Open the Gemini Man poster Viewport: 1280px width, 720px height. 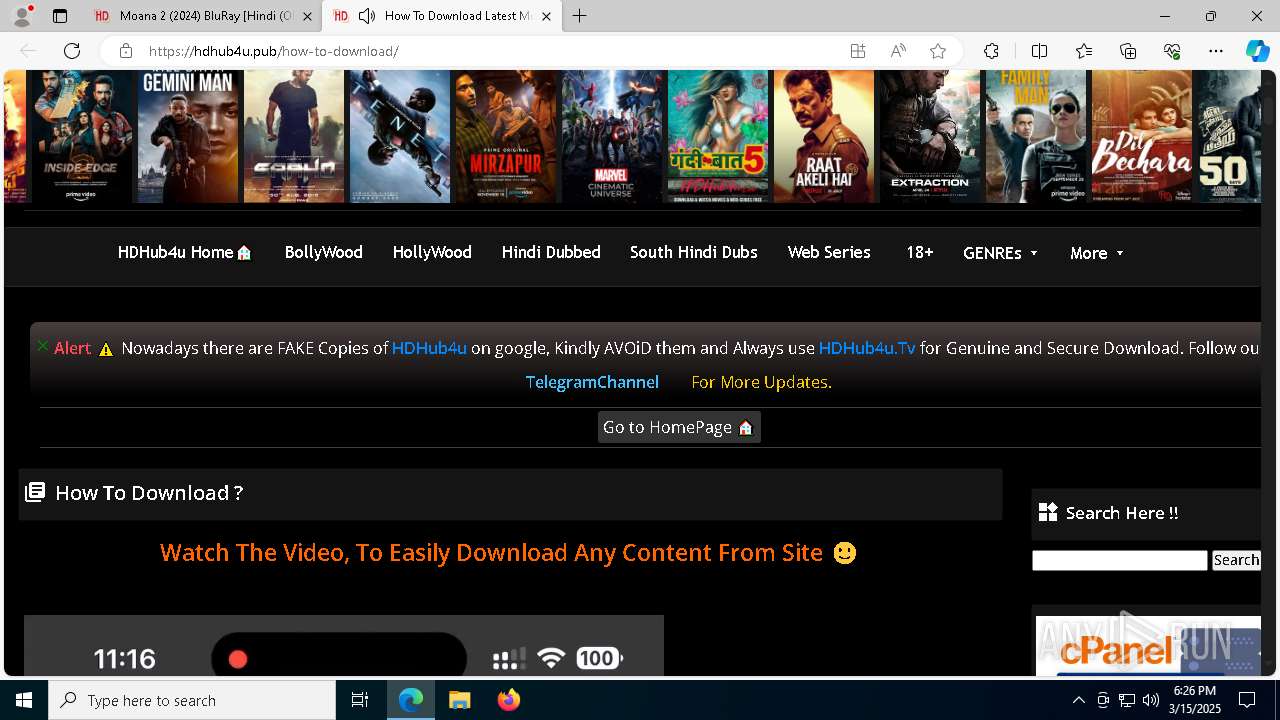tap(188, 136)
